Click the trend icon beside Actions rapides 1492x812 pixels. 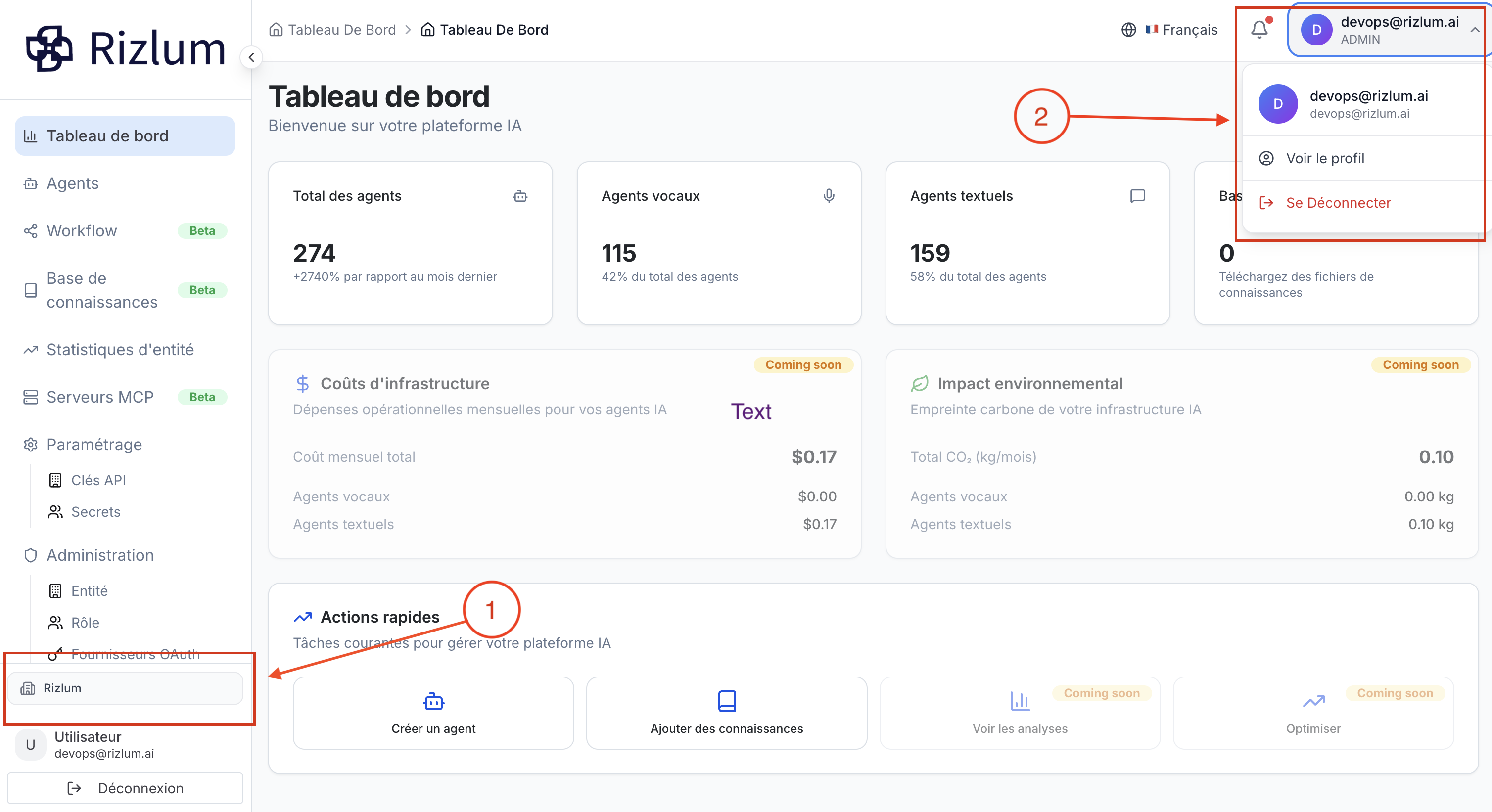click(302, 617)
